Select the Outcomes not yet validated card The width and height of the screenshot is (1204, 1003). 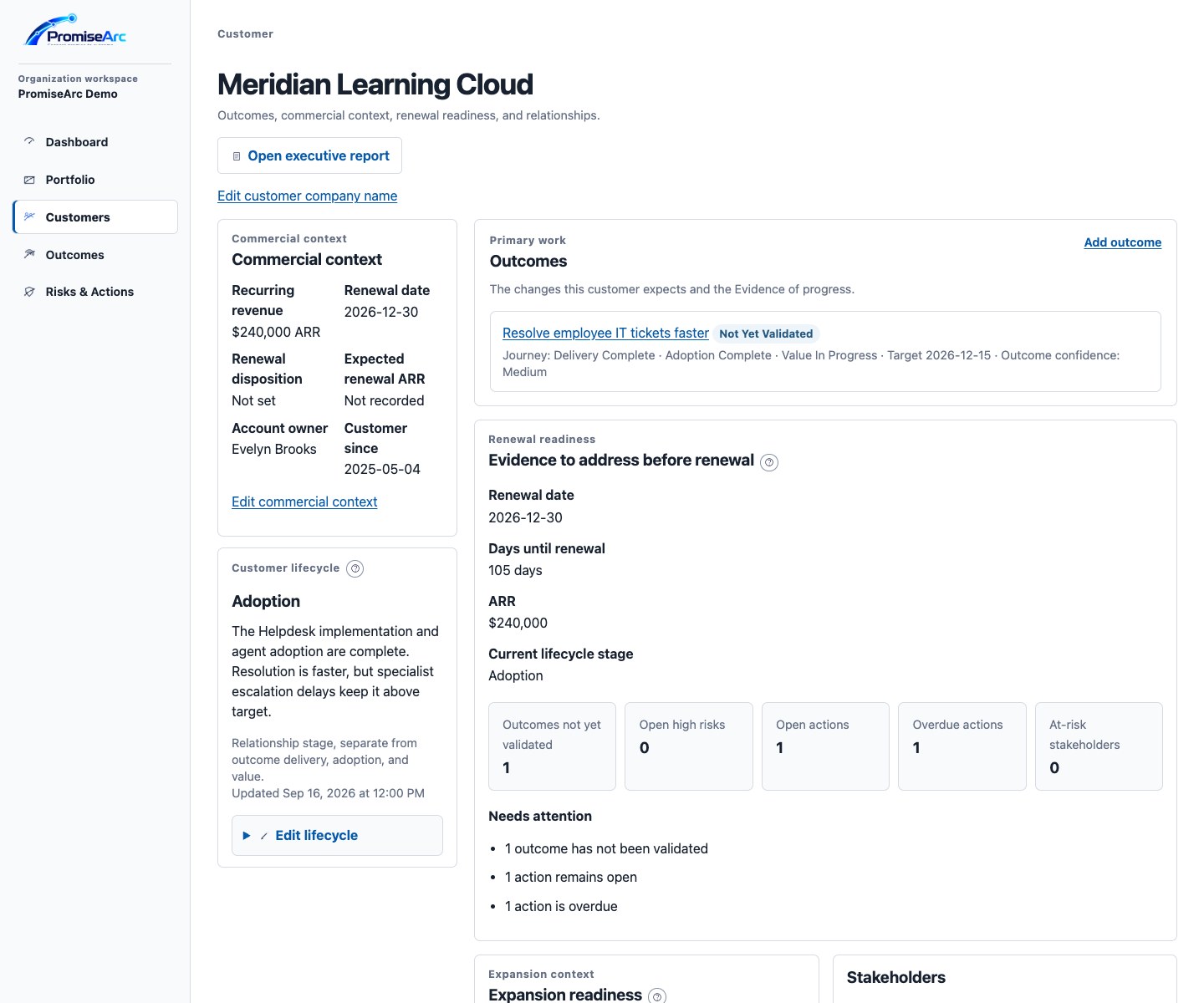click(552, 746)
